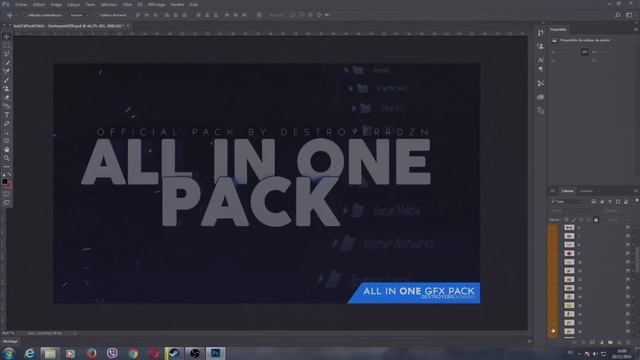
Task: Toggle Sélection automatique checkbox
Action: pos(26,15)
